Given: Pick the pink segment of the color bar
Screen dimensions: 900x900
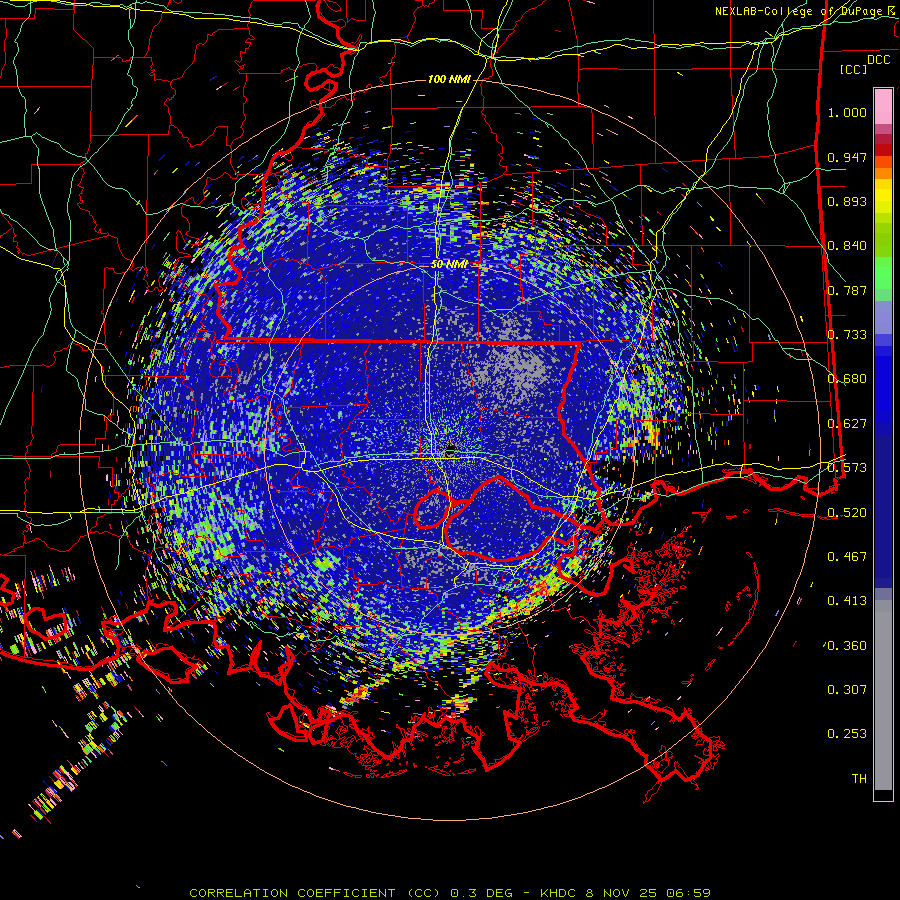Looking at the screenshot, I should [883, 107].
